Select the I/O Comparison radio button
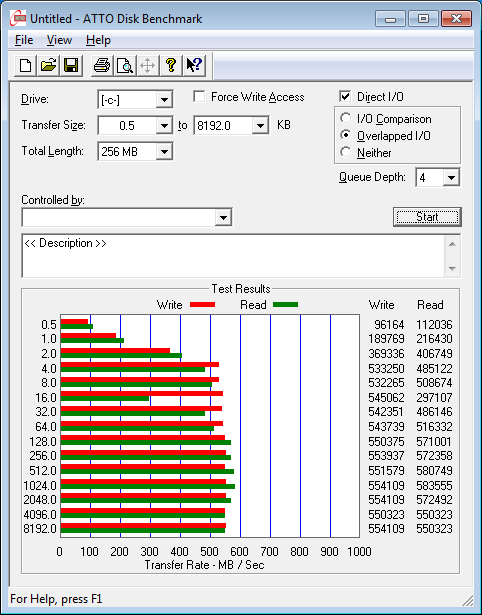Image resolution: width=482 pixels, height=615 pixels. coord(346,118)
